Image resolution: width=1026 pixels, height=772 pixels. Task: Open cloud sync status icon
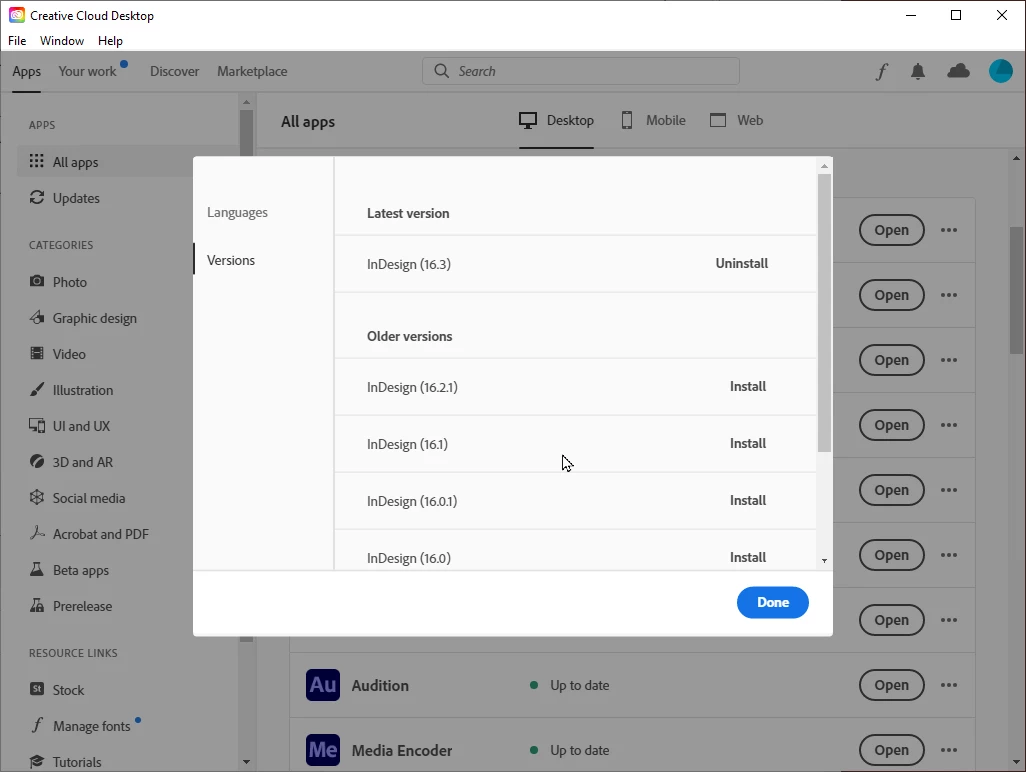click(958, 71)
